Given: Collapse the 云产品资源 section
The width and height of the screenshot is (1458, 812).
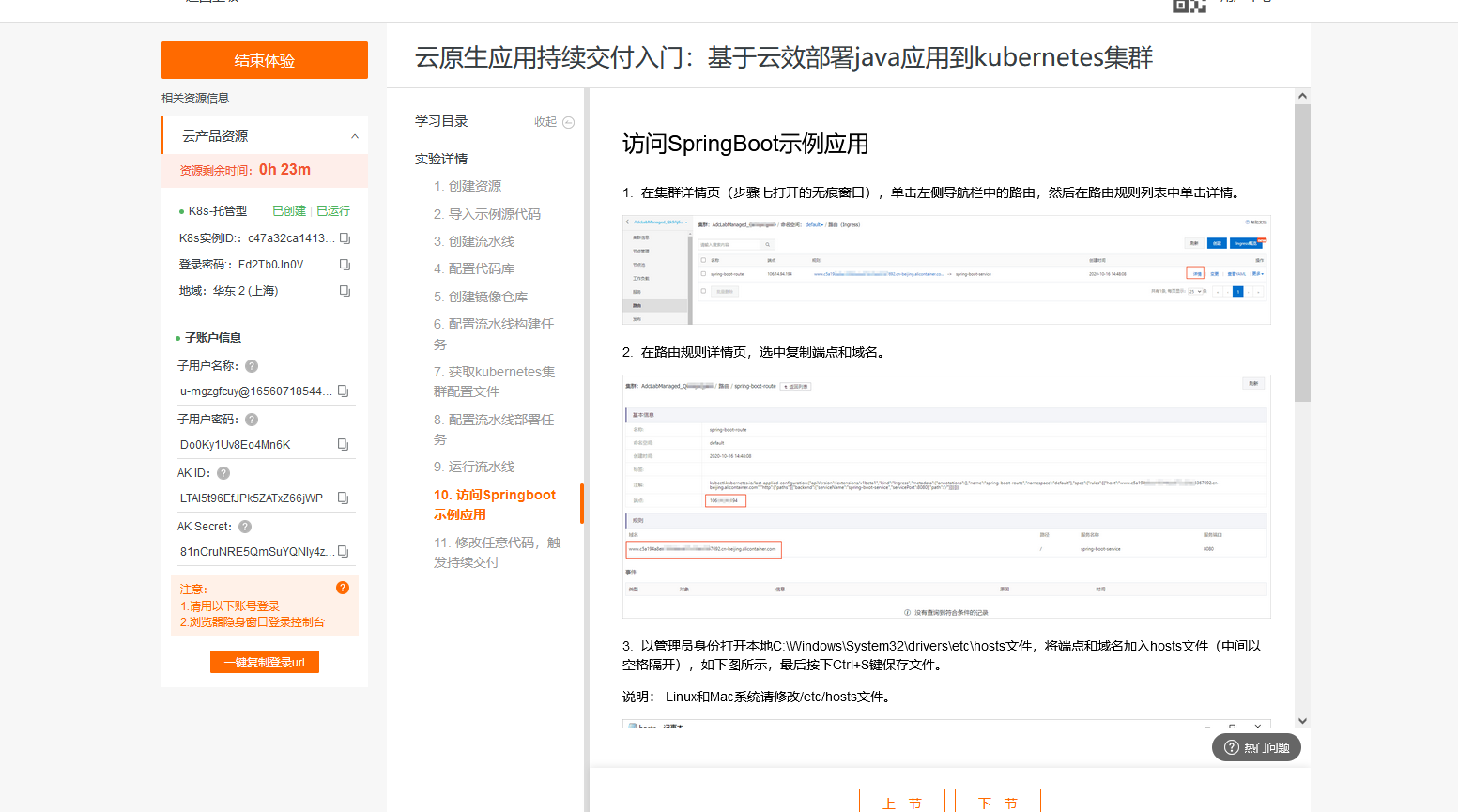Looking at the screenshot, I should 355,136.
